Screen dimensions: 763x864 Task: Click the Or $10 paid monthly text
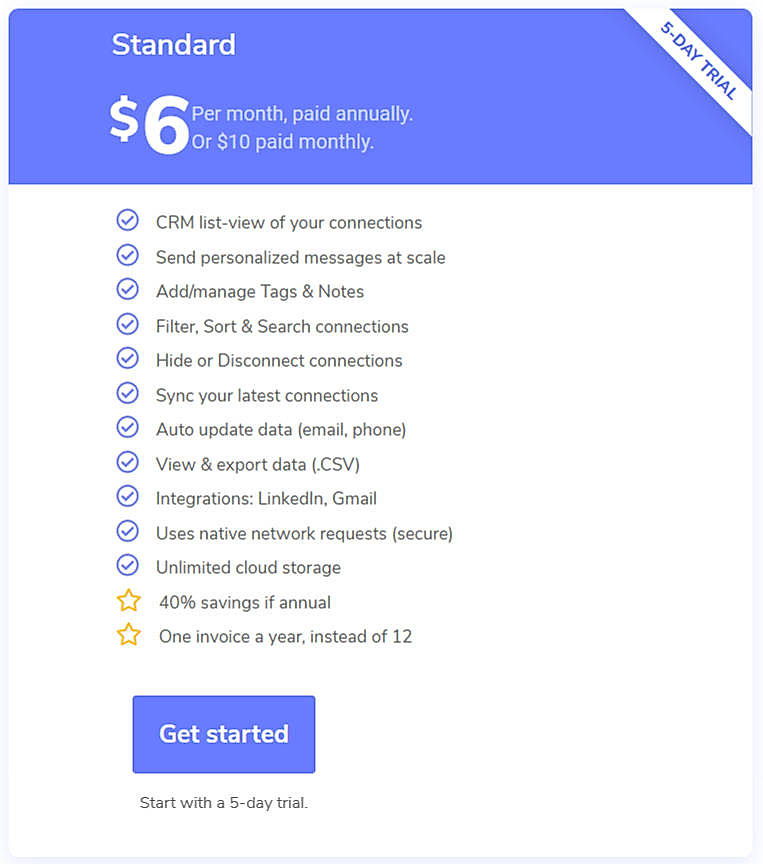(283, 141)
